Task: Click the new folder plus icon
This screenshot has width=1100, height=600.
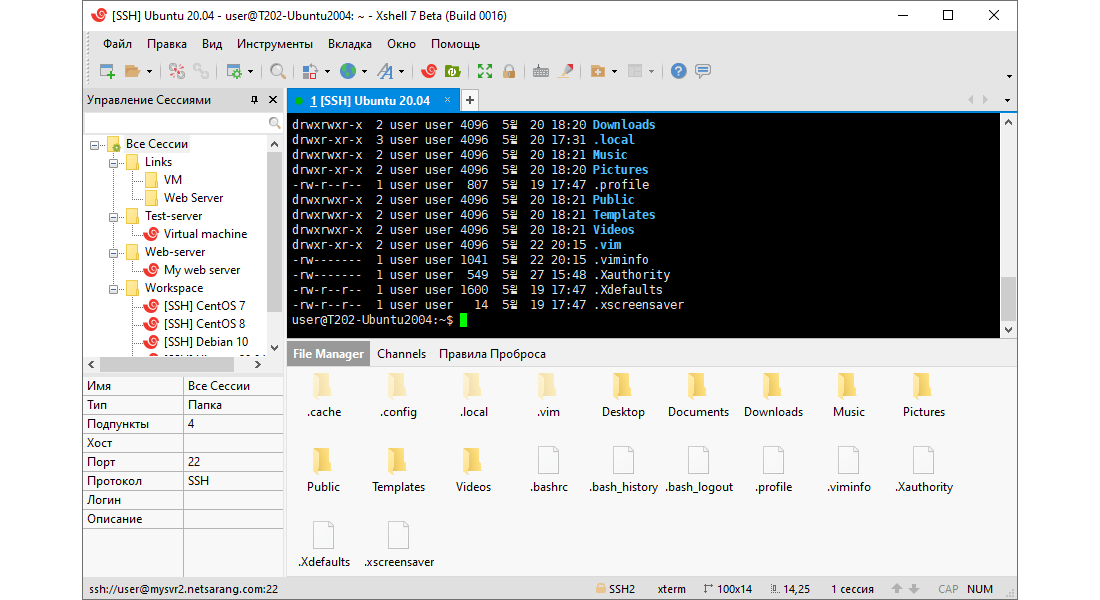Action: point(598,71)
